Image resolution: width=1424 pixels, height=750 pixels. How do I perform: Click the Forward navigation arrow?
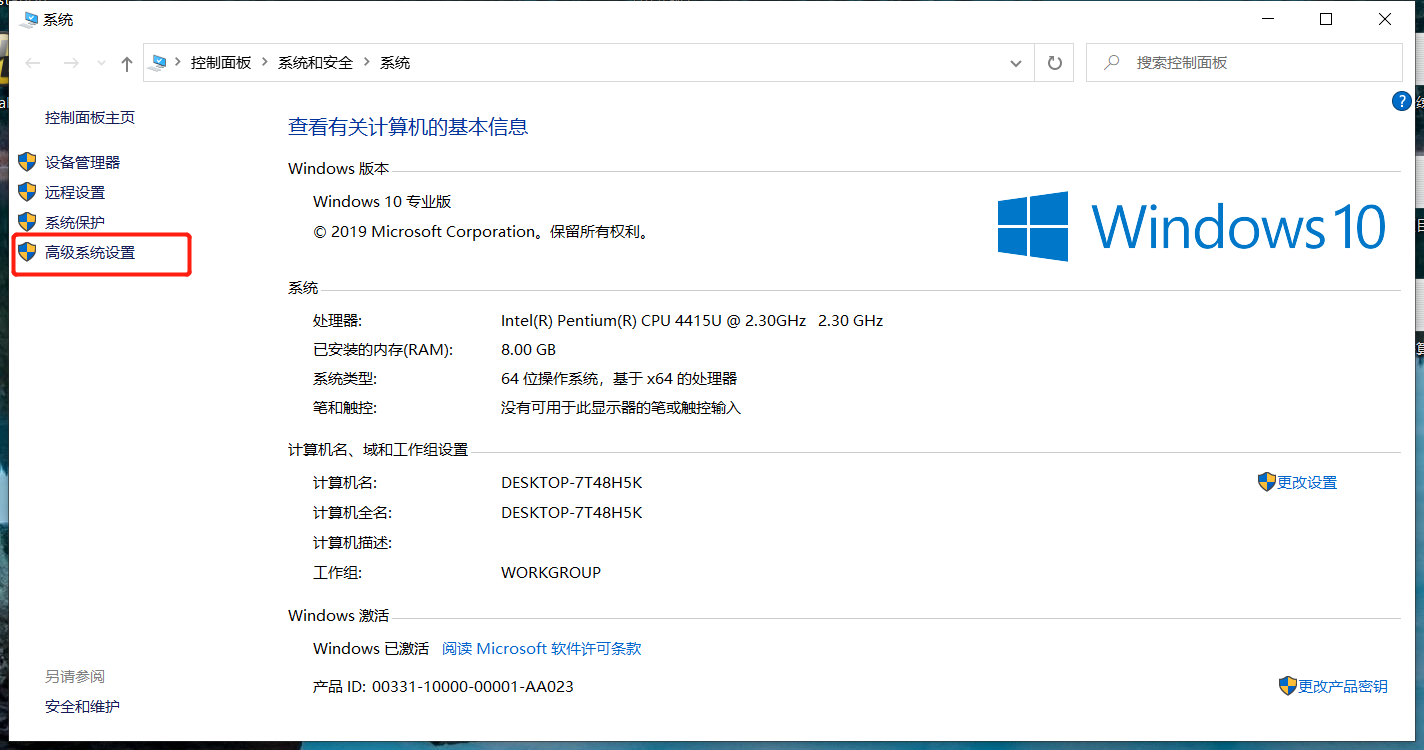tap(71, 63)
